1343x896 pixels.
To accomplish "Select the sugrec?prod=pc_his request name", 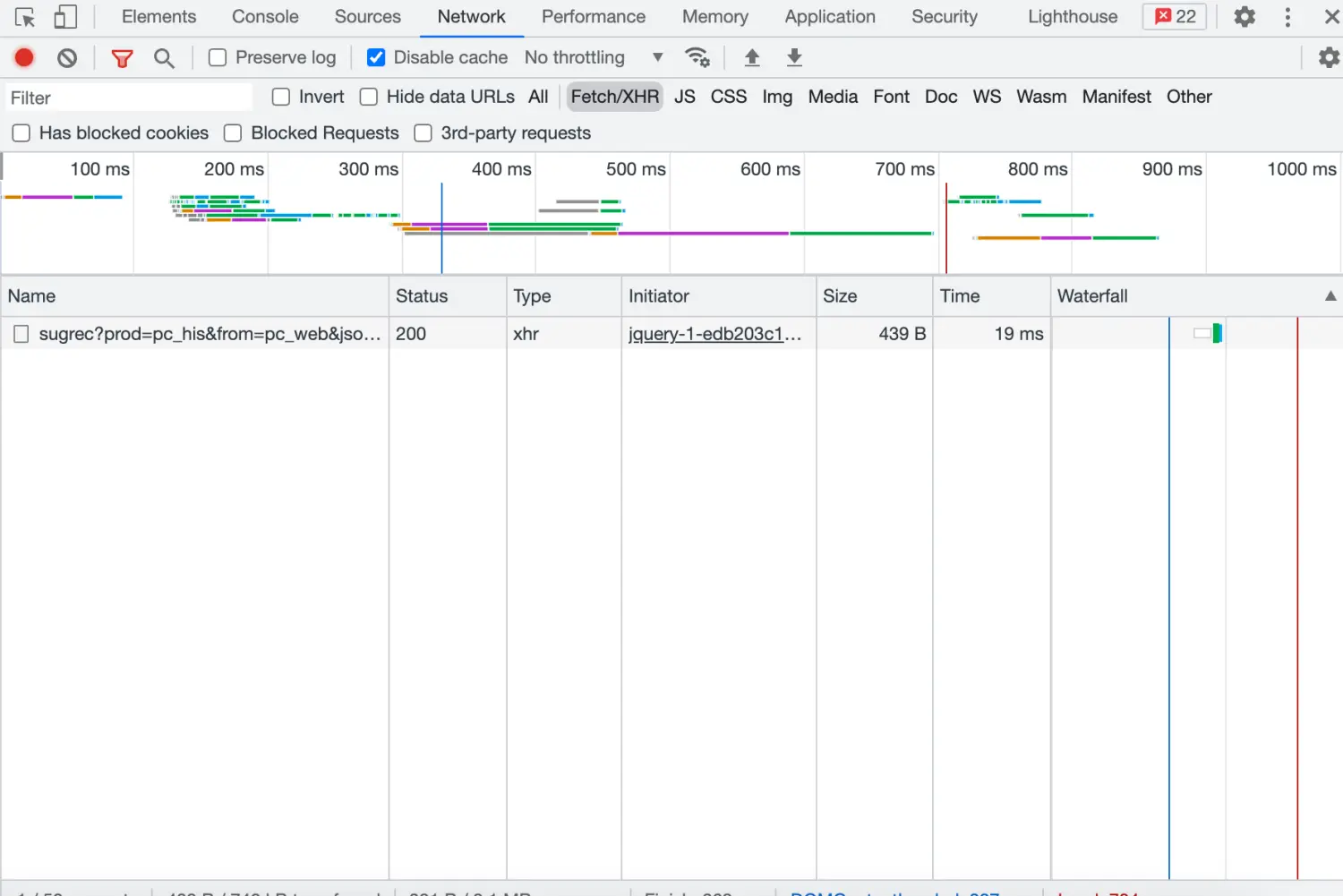I will point(210,334).
